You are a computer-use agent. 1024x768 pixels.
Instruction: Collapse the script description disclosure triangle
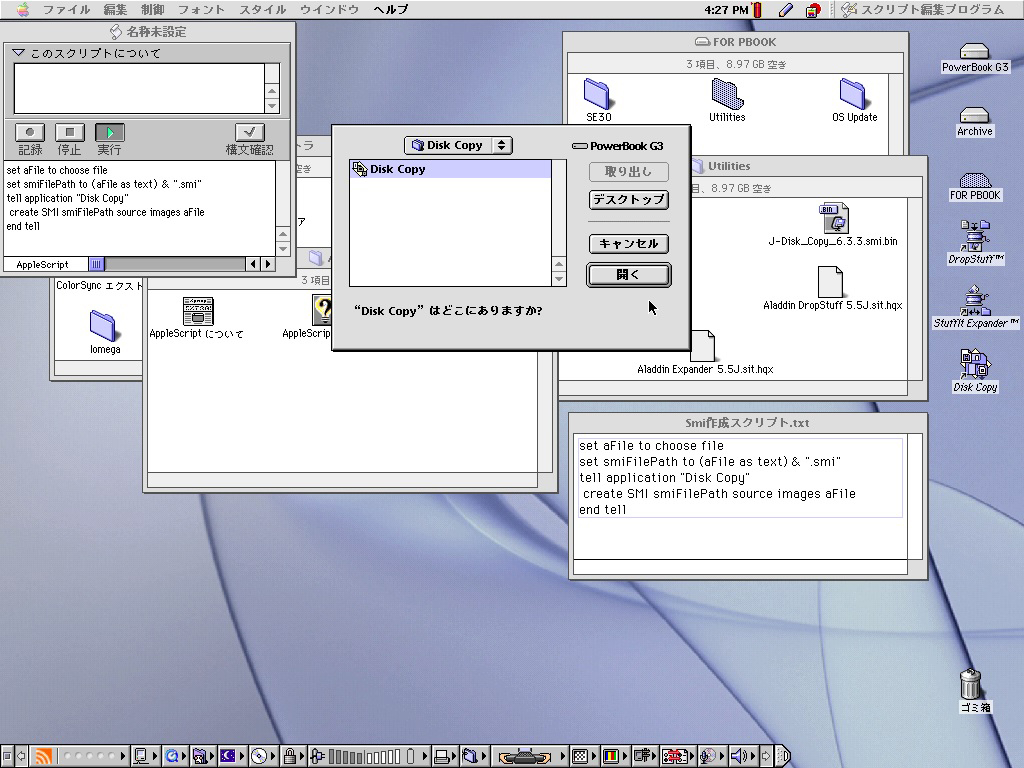point(18,53)
